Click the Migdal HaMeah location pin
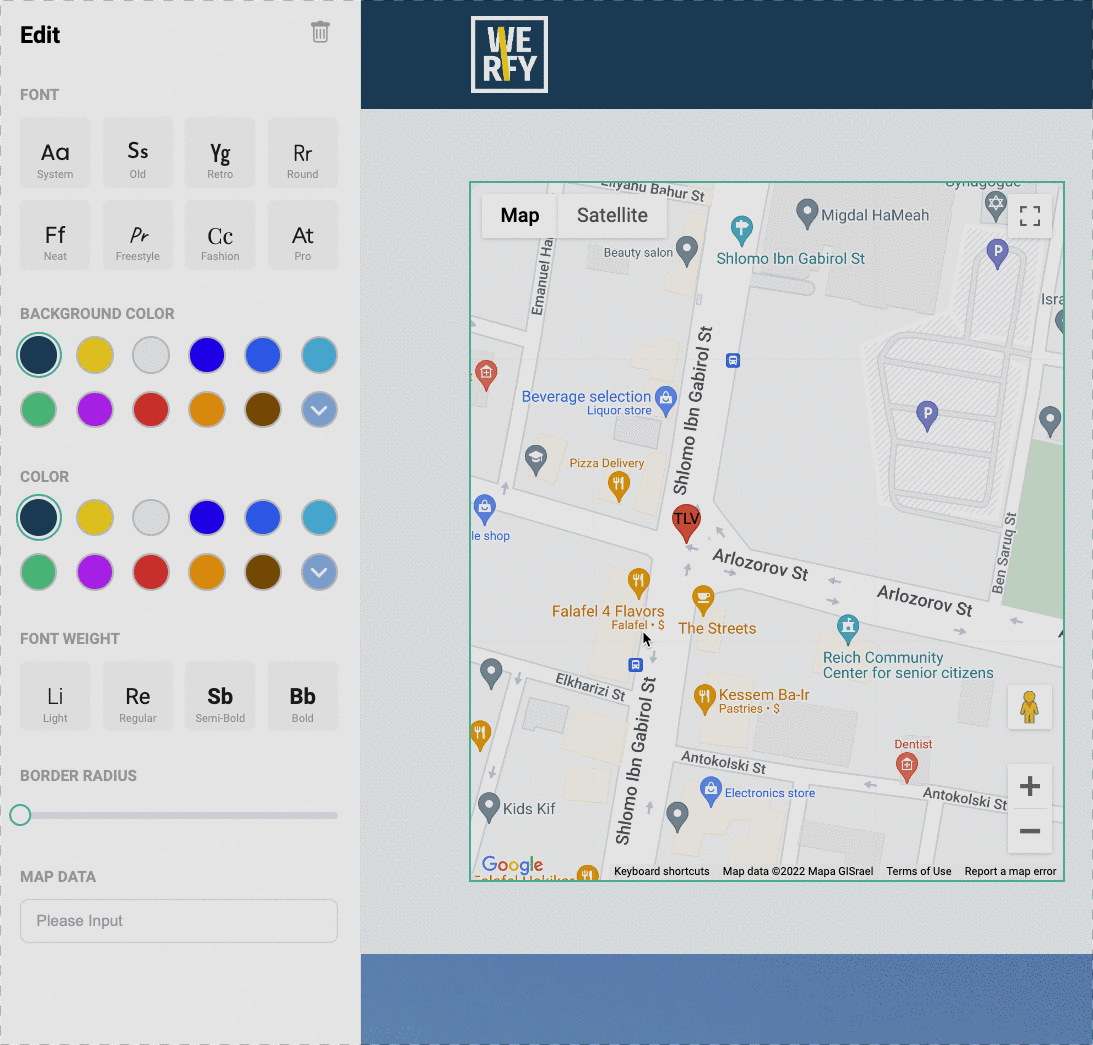1093x1045 pixels. [x=807, y=213]
